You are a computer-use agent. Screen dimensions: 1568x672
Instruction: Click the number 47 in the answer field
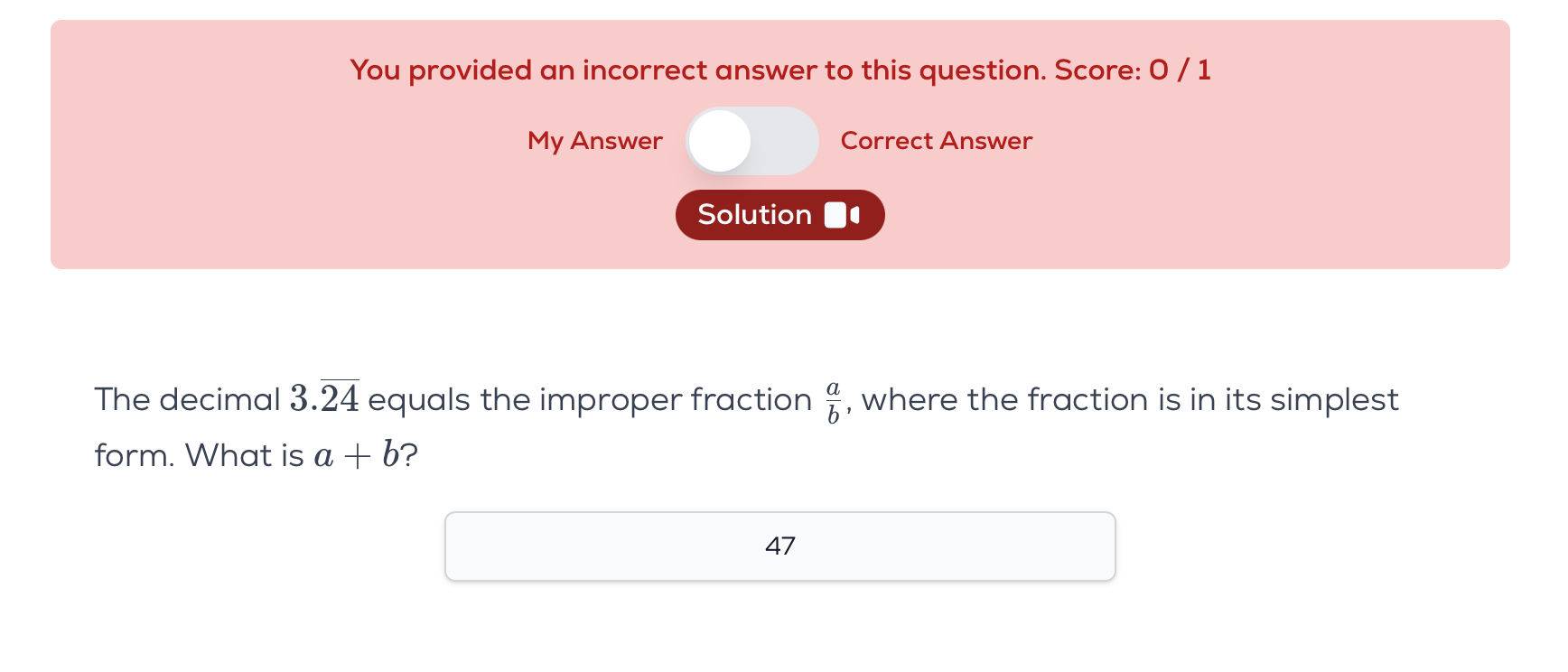pos(780,546)
